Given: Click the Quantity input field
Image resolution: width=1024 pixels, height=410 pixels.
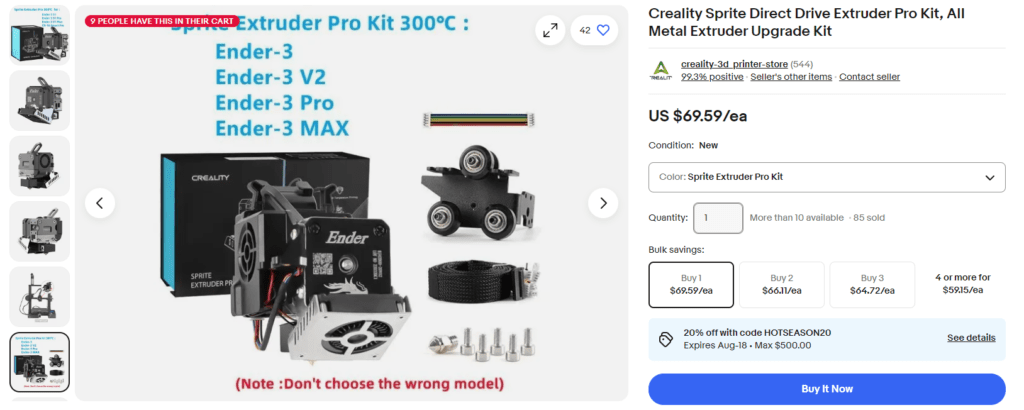Looking at the screenshot, I should [x=718, y=218].
